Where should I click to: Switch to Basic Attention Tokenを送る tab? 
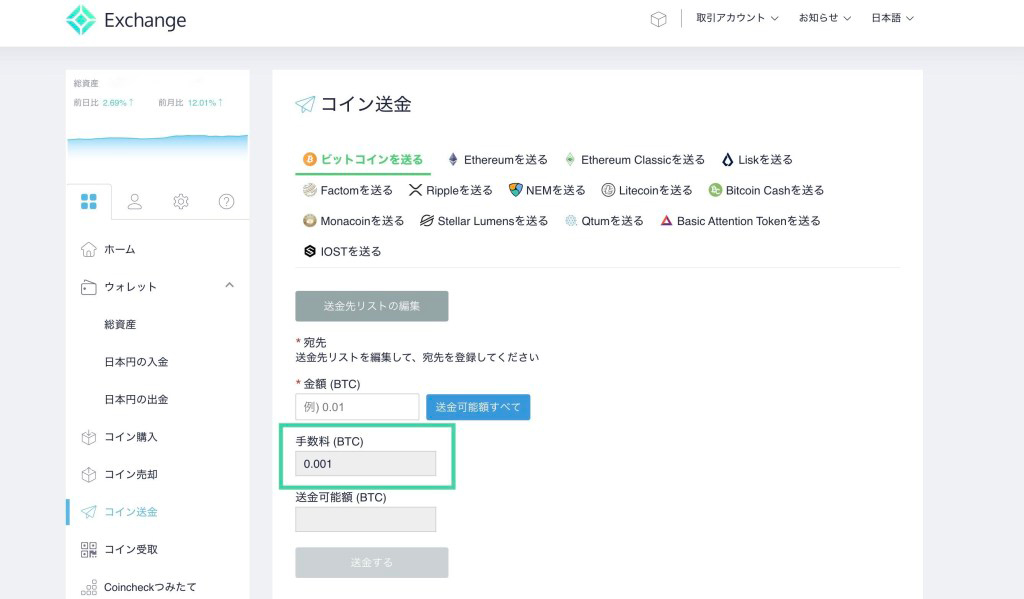point(741,221)
